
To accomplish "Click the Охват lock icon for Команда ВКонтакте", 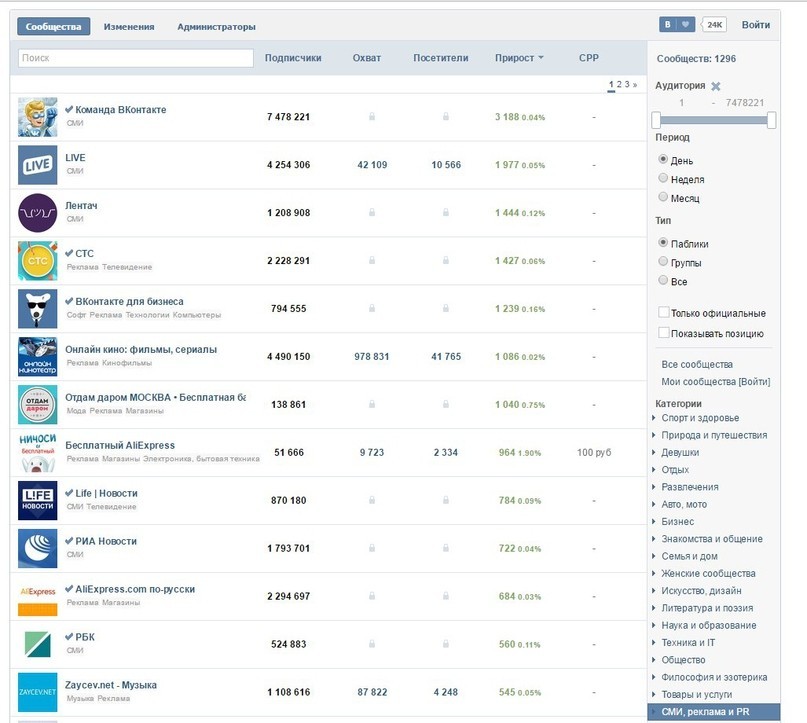I will point(372,117).
